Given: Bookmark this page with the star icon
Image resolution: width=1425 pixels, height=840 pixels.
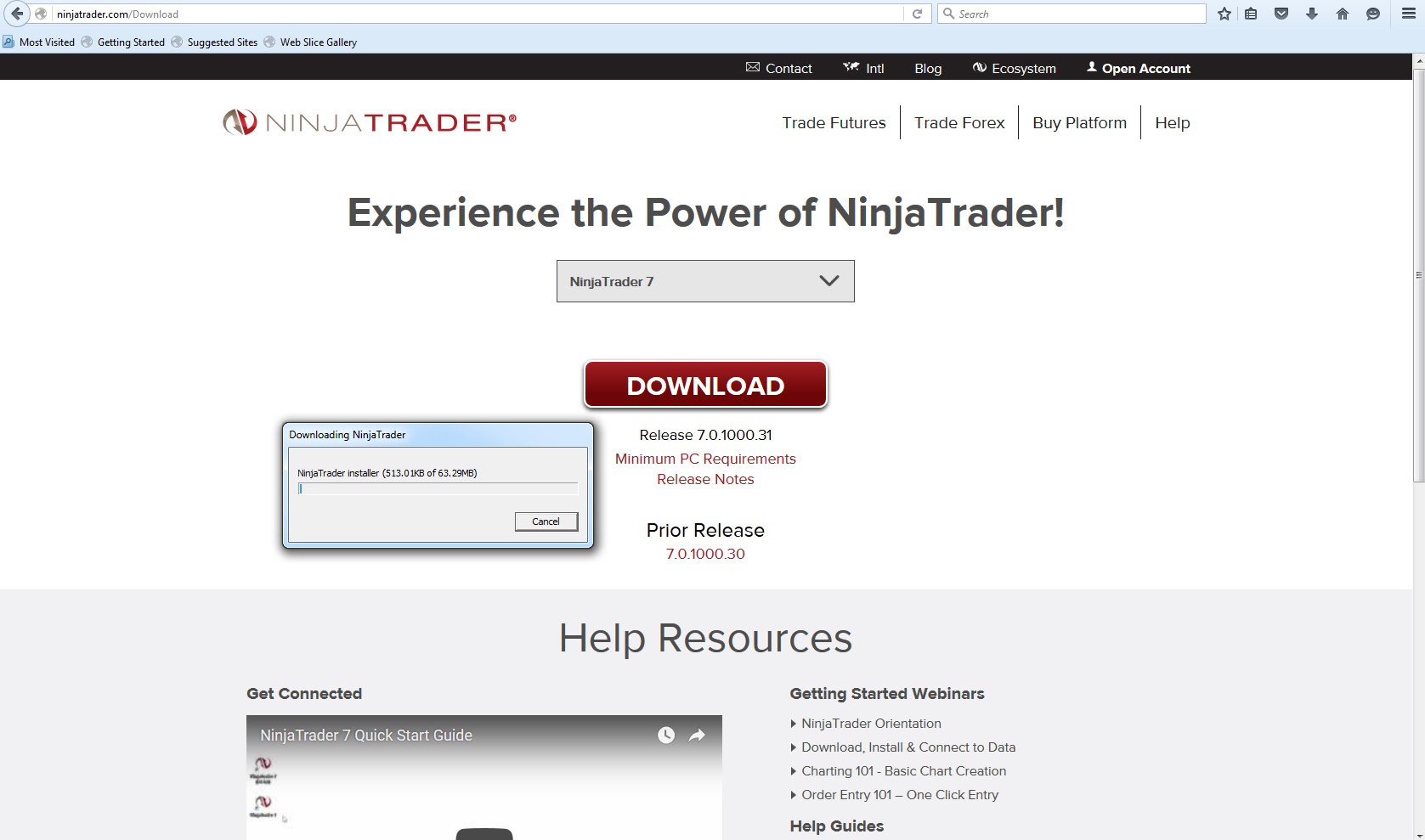Looking at the screenshot, I should click(1224, 14).
